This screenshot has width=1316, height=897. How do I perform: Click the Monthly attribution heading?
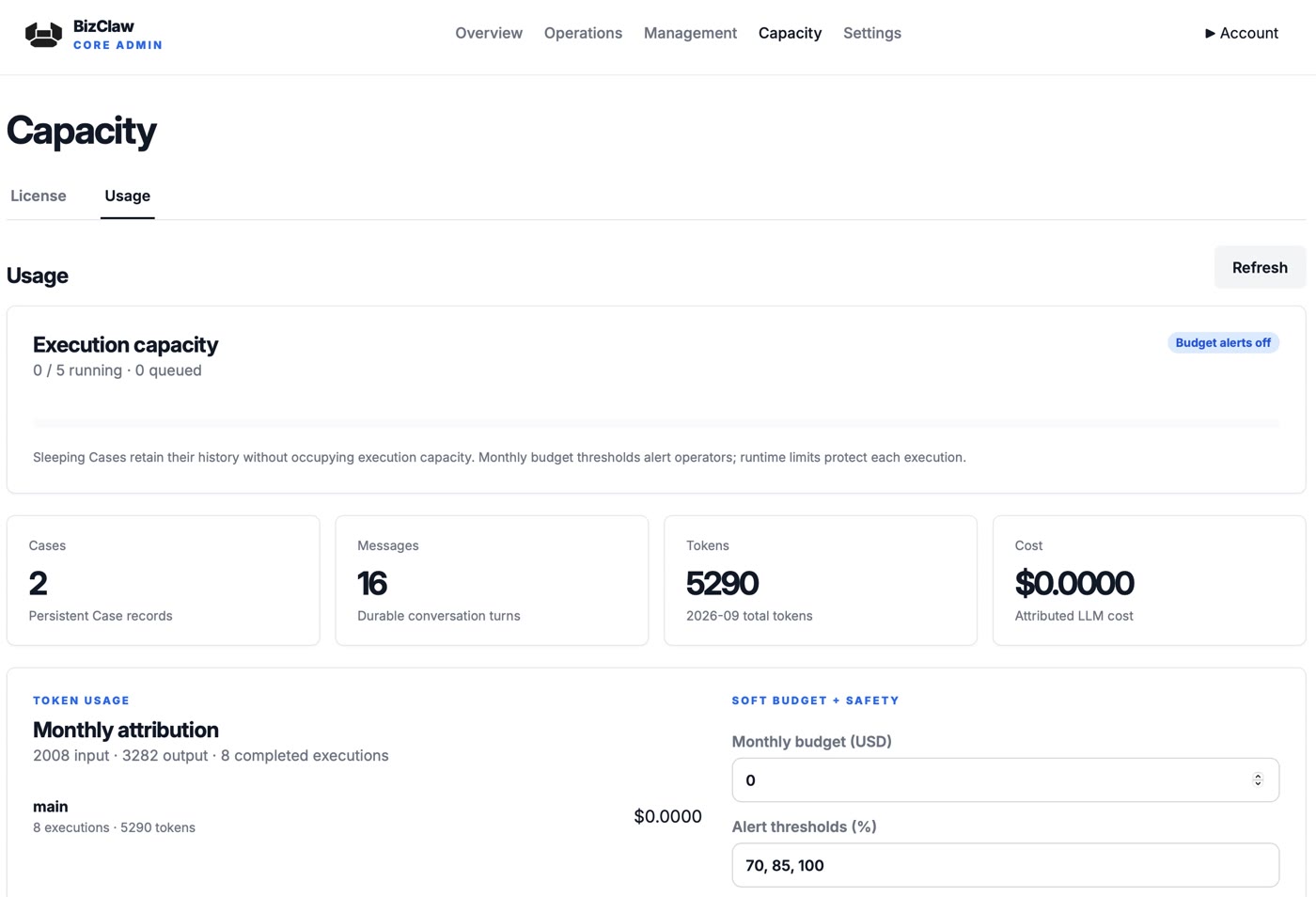click(x=126, y=730)
